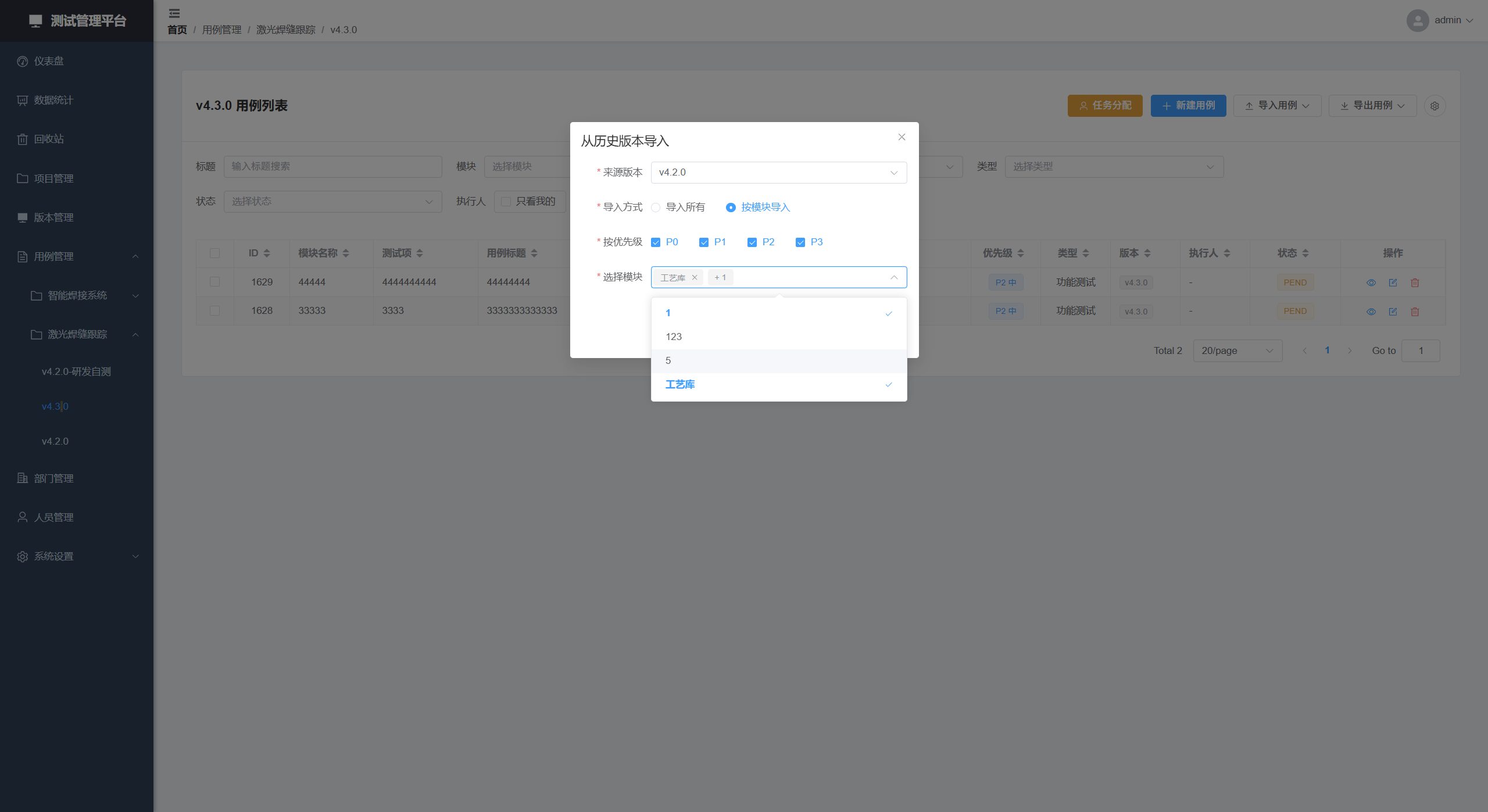Click the admin avatar icon
1488x812 pixels.
1417,20
